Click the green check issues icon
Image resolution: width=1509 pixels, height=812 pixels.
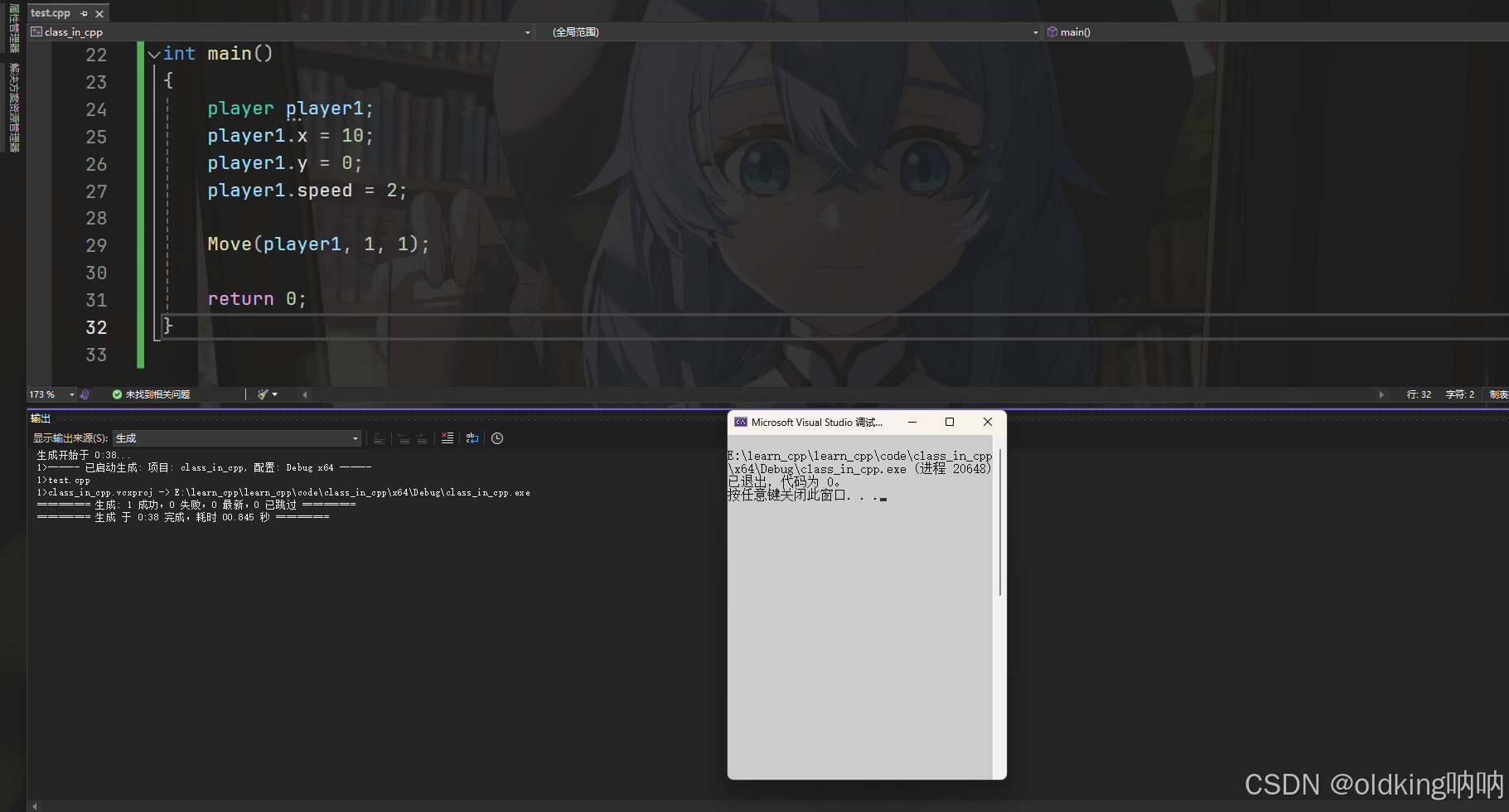tap(117, 394)
